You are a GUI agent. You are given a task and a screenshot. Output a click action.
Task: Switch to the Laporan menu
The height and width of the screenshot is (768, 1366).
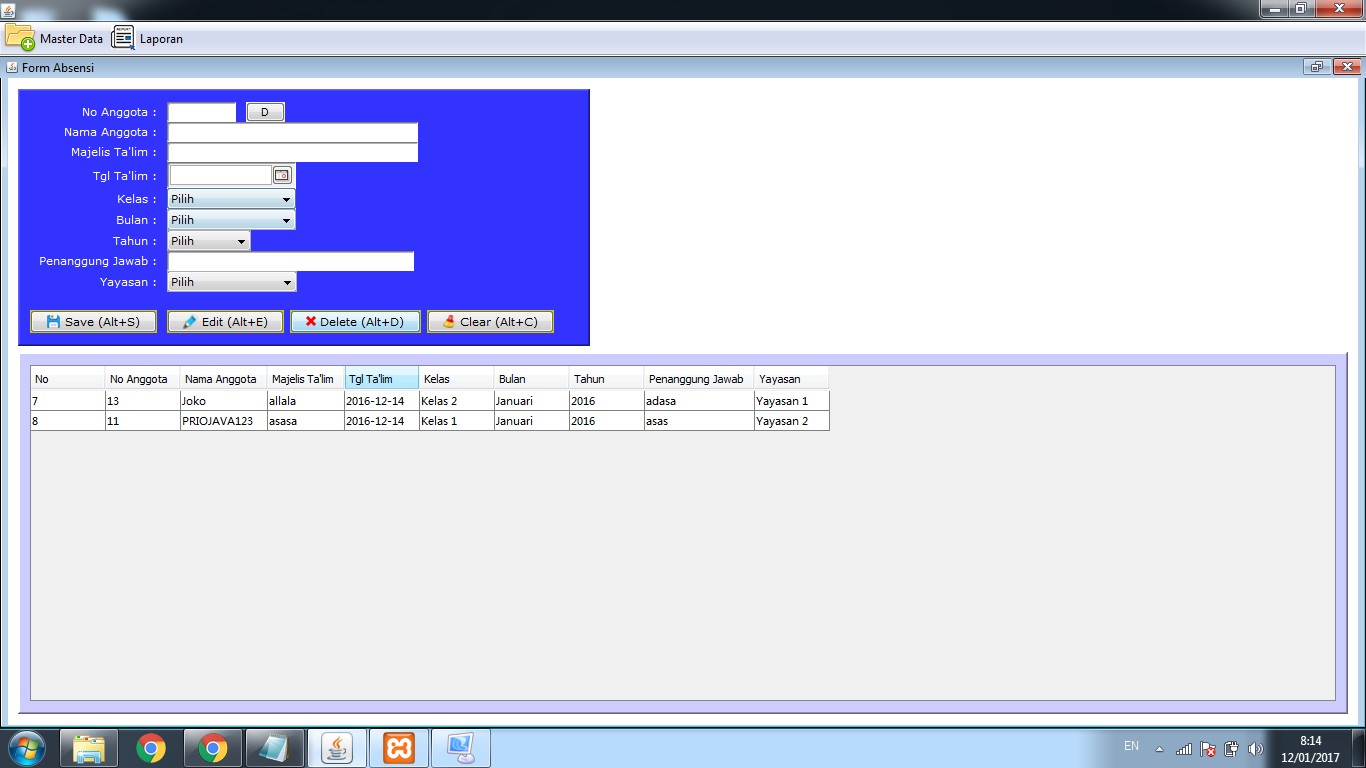pos(163,39)
